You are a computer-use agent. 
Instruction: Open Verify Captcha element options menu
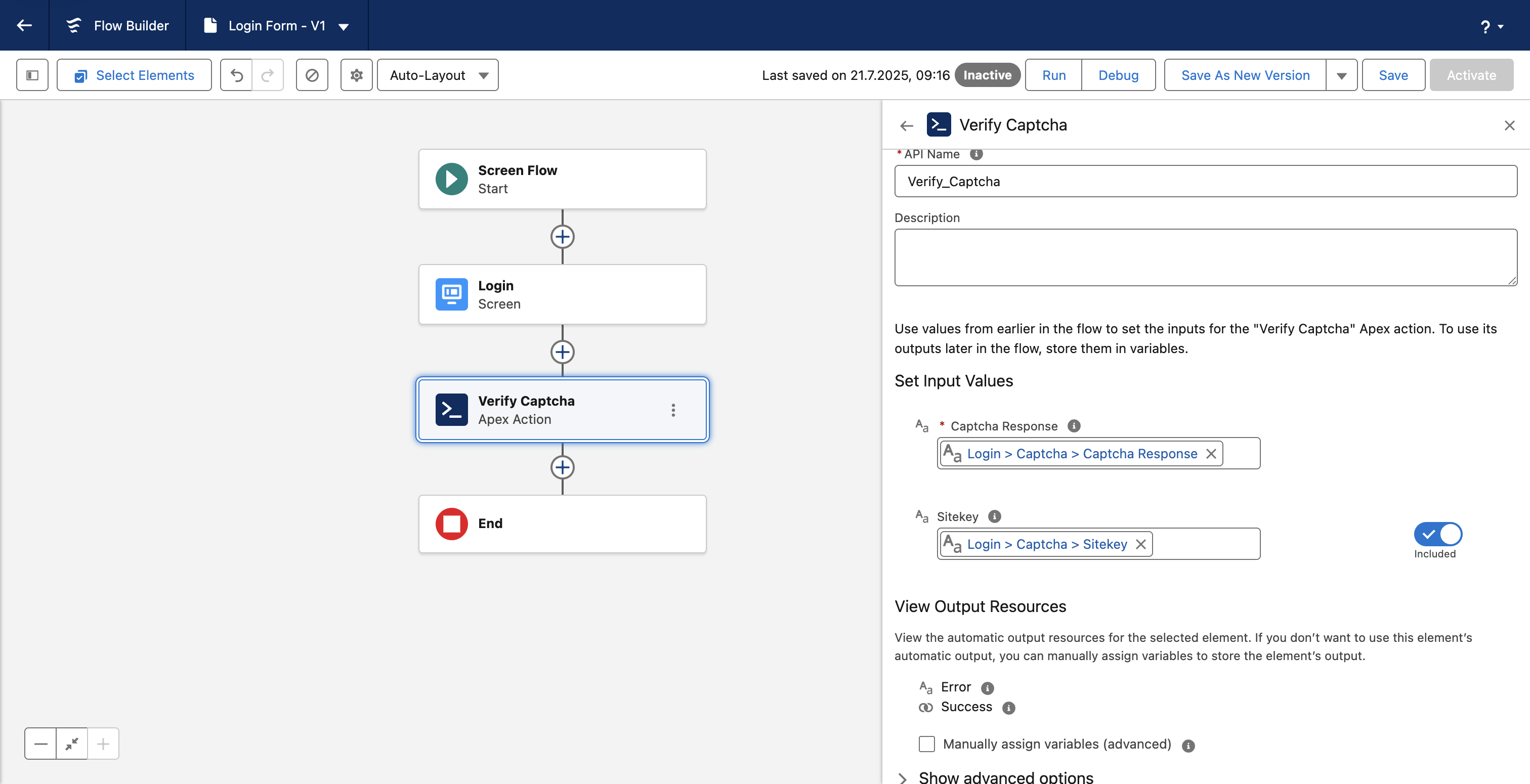(673, 410)
